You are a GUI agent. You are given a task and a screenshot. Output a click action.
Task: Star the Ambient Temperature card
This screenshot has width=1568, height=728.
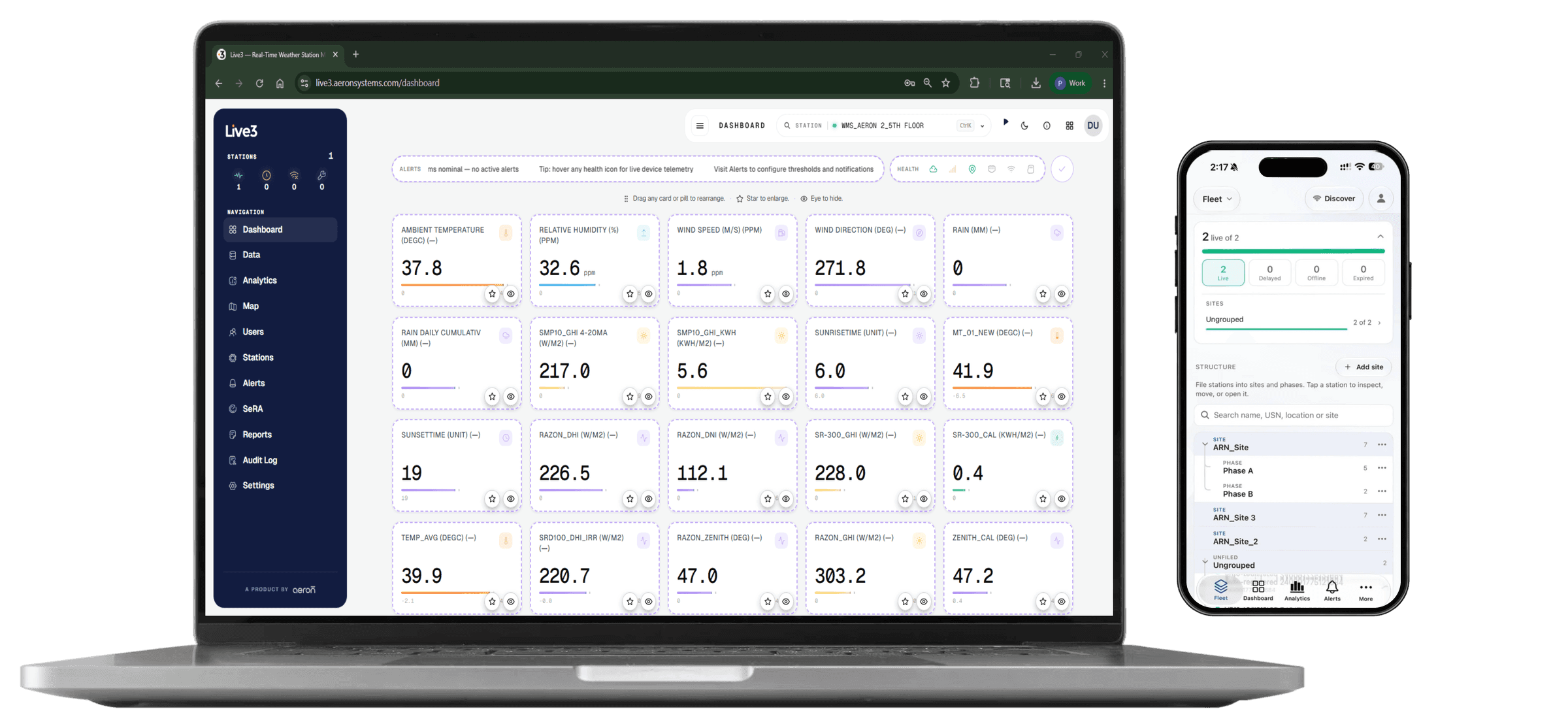coord(492,294)
